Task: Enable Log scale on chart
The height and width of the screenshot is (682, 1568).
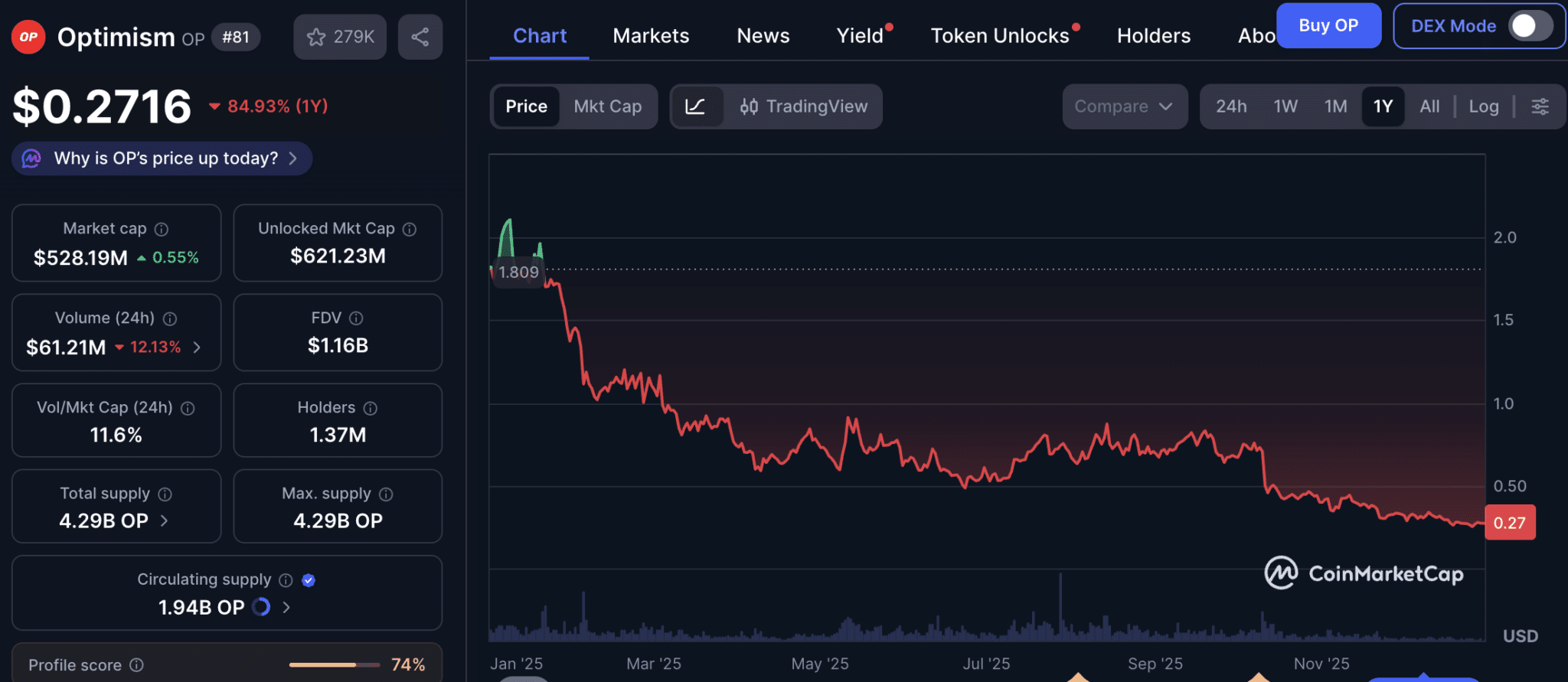Action: [x=1483, y=106]
